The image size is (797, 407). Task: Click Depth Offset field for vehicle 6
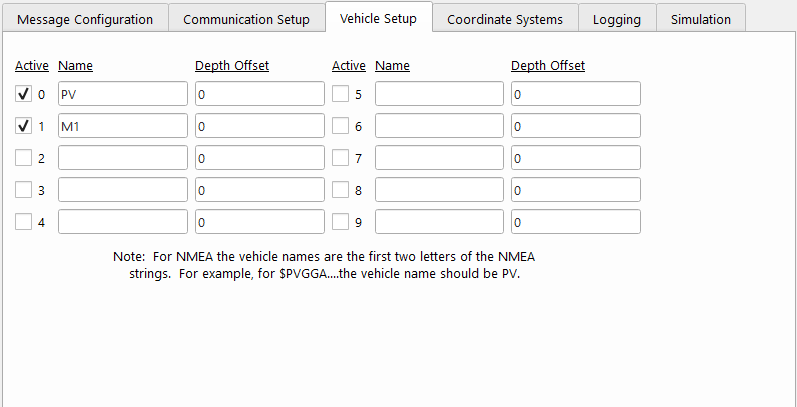(x=575, y=127)
